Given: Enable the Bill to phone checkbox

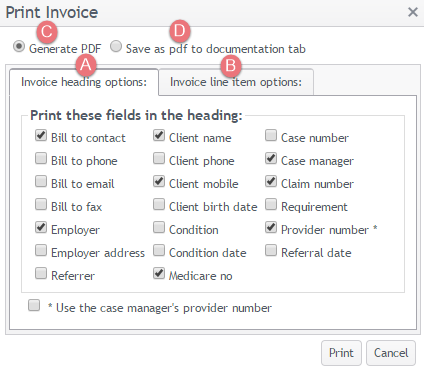Looking at the screenshot, I should [41, 158].
